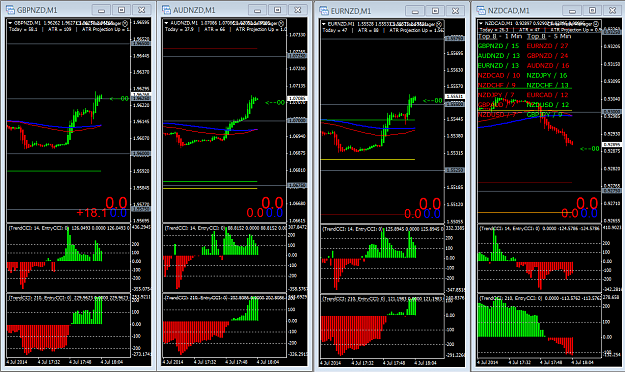This screenshot has width=625, height=372.
Task: Select the EURNZD,M1 window title text
Action: pos(351,11)
